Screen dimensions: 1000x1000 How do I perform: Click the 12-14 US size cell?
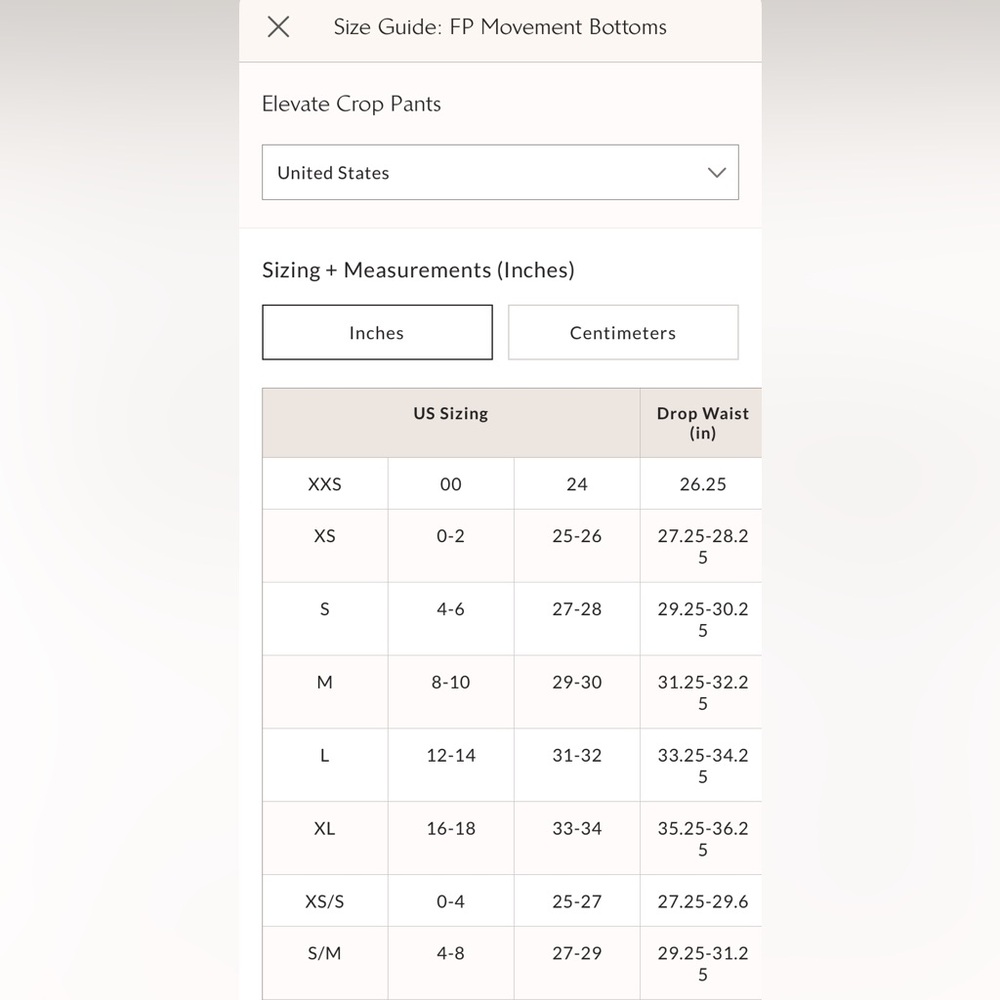[451, 755]
